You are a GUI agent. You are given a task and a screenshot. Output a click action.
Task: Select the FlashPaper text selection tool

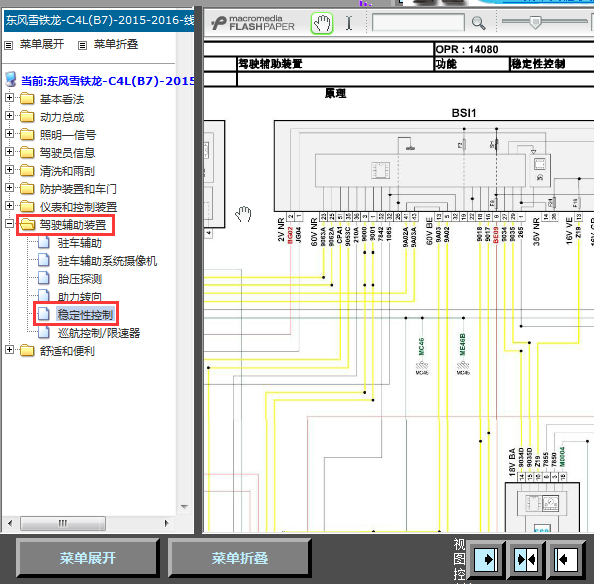coord(349,23)
